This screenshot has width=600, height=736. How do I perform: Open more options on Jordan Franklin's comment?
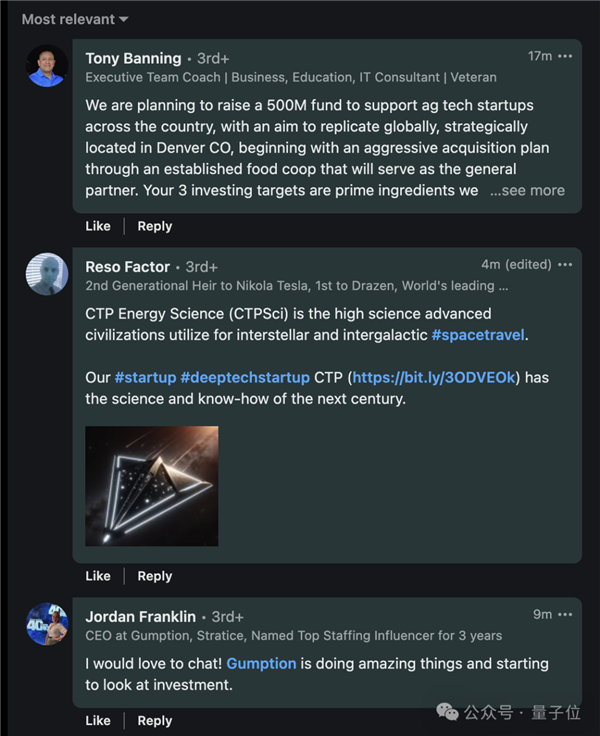point(565,614)
